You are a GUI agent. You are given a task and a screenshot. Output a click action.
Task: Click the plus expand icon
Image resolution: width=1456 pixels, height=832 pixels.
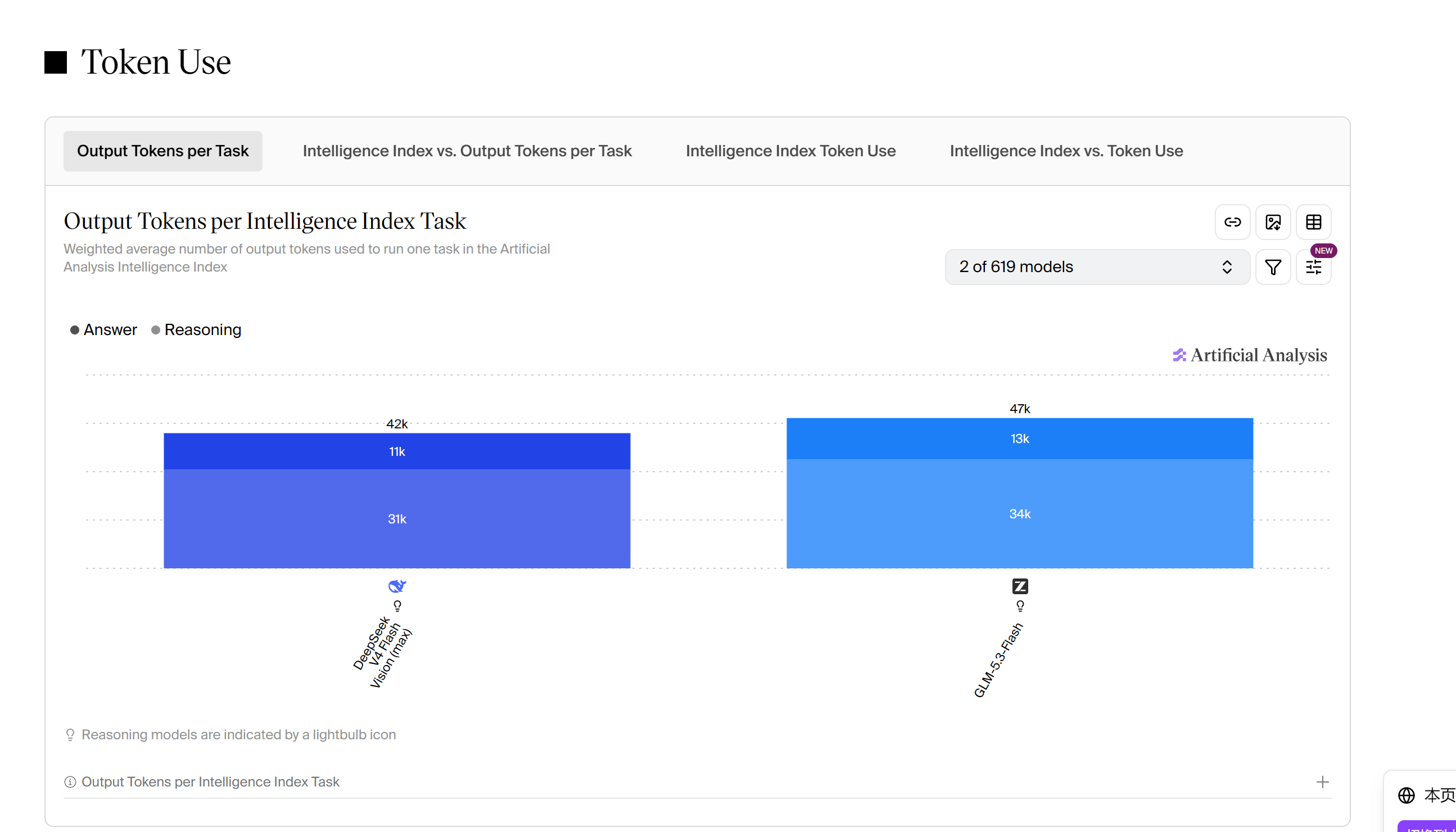click(1322, 782)
